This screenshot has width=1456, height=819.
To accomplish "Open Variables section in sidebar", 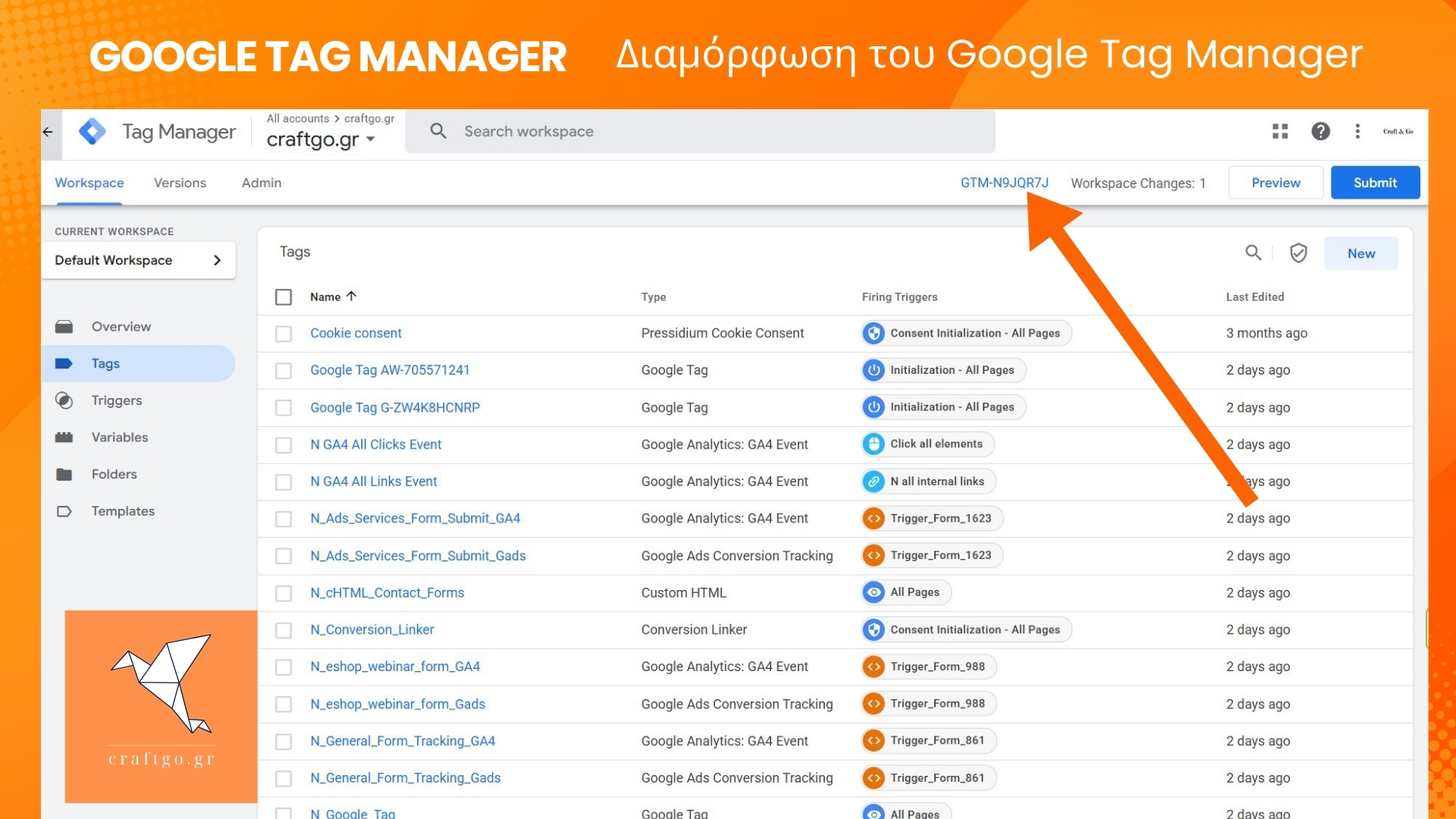I will coord(120,438).
